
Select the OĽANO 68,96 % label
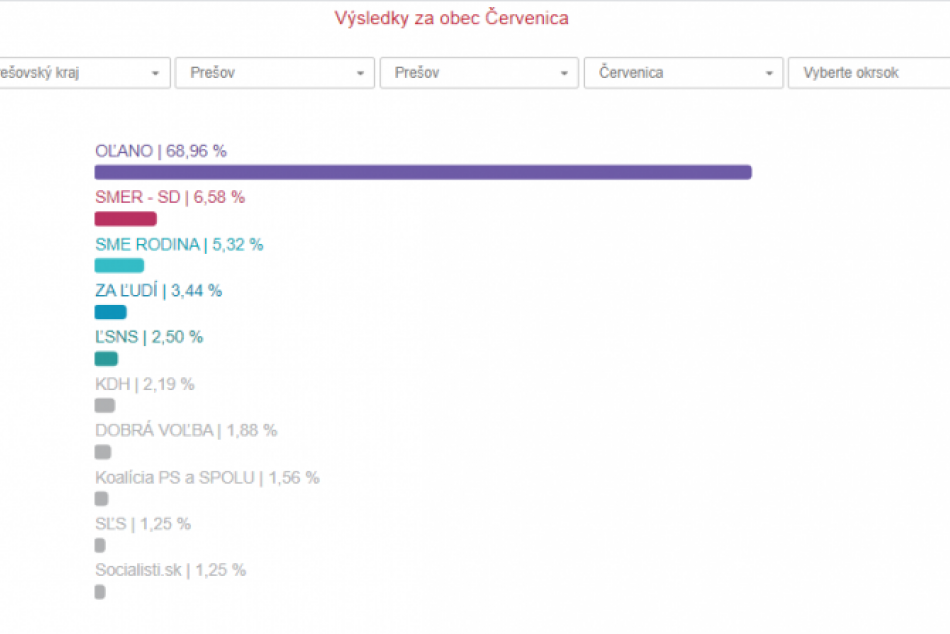tap(160, 151)
